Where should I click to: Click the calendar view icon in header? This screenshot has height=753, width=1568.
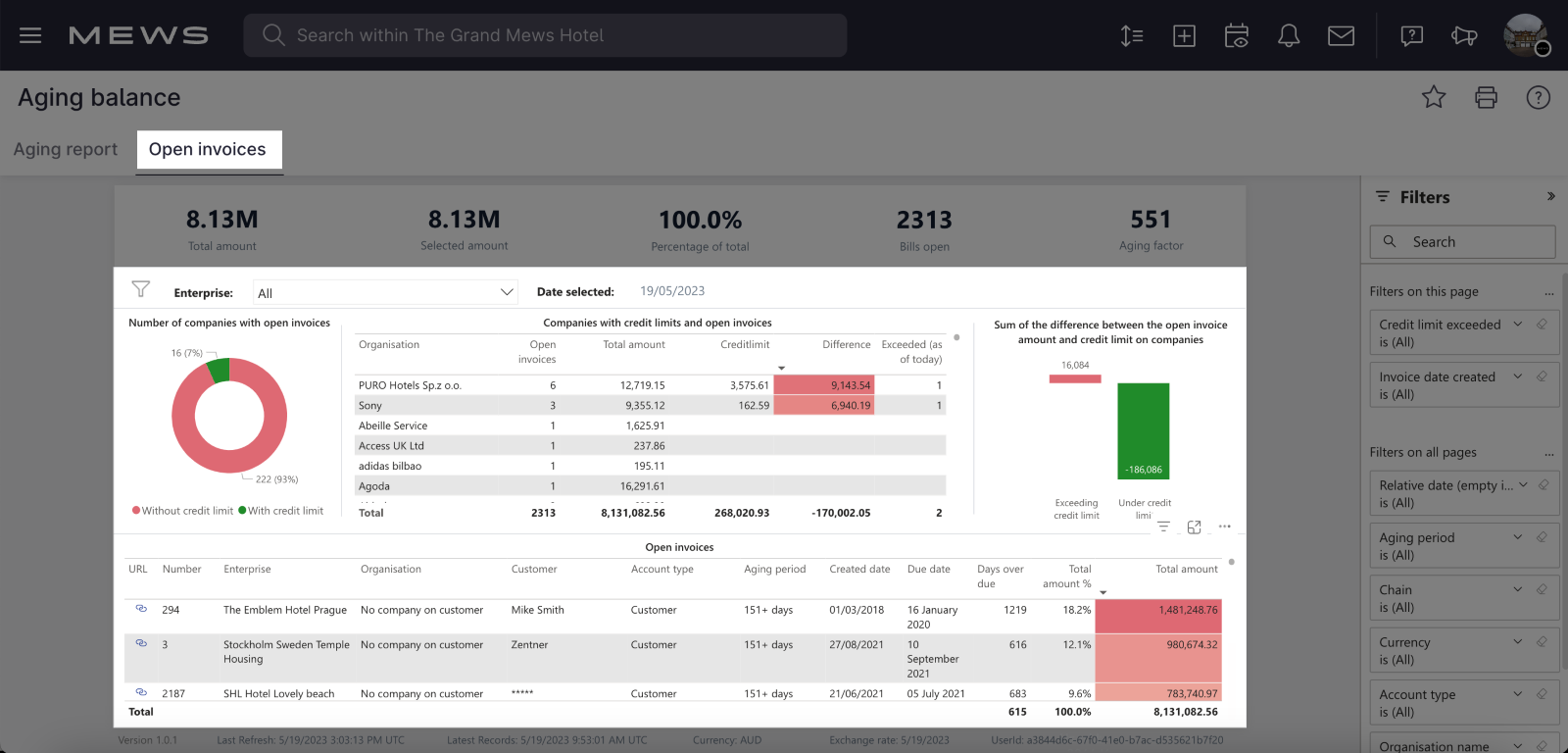(x=1236, y=36)
